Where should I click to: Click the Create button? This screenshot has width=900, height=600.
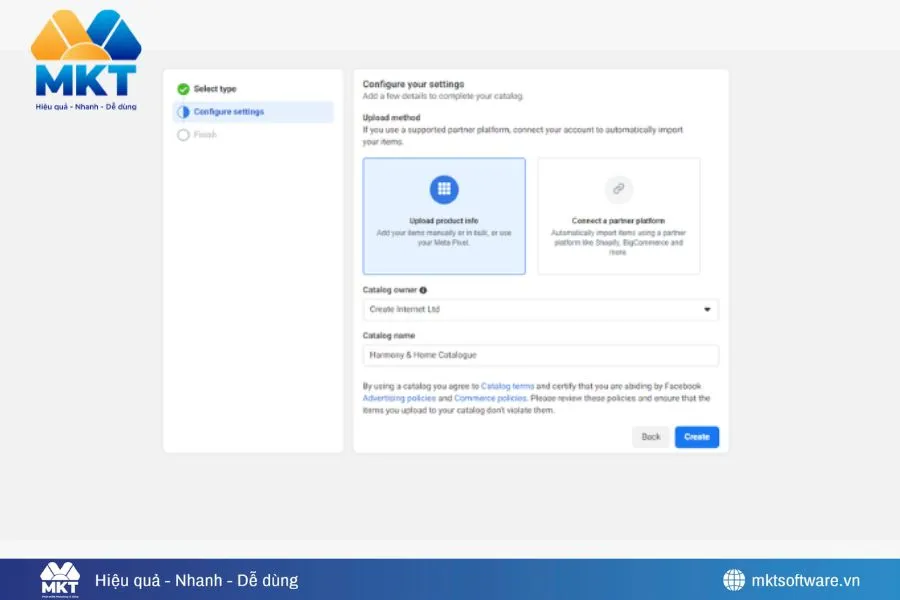pos(696,437)
